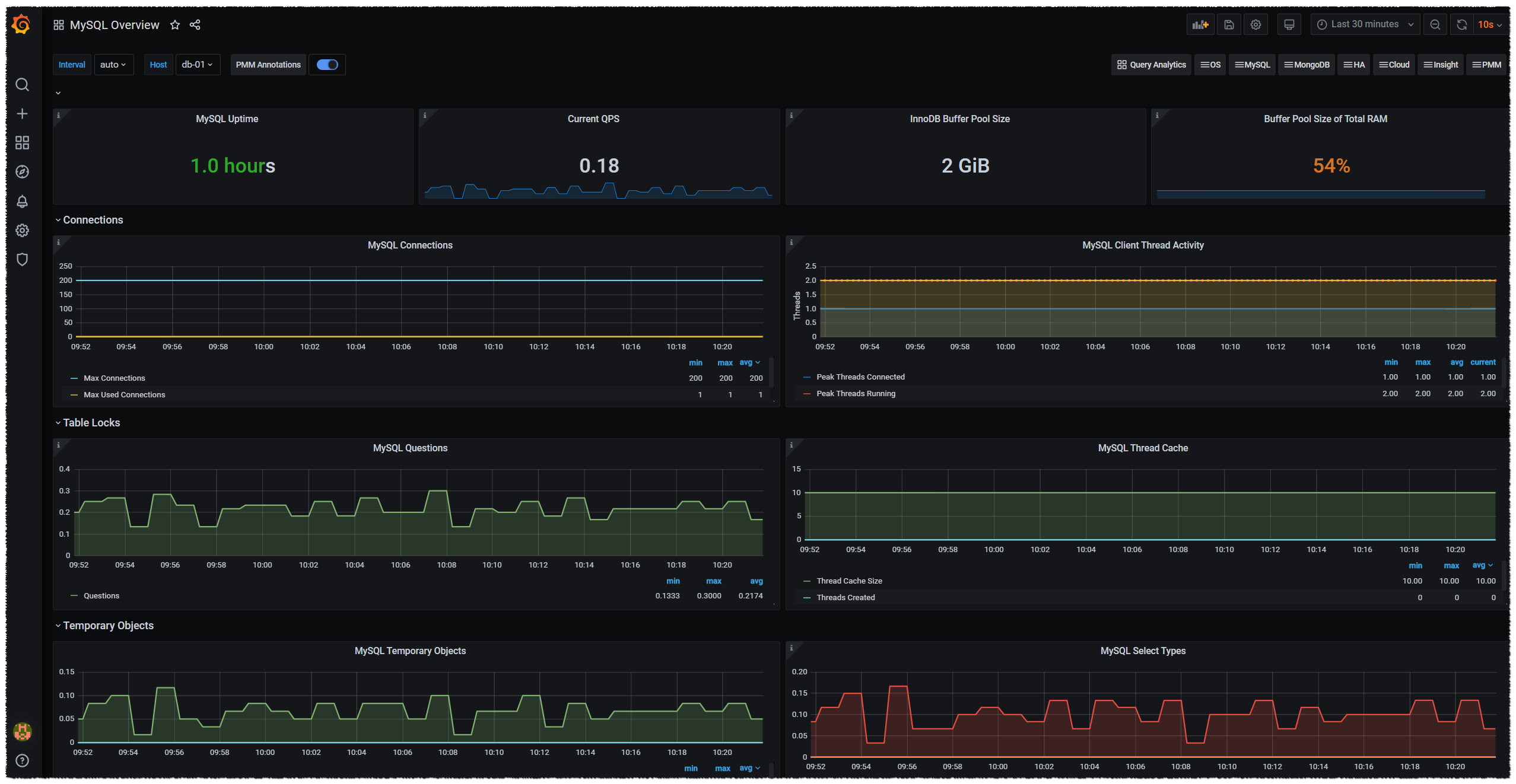Click the MySQL Connections panel title
This screenshot has height=784, width=1516.
click(410, 246)
